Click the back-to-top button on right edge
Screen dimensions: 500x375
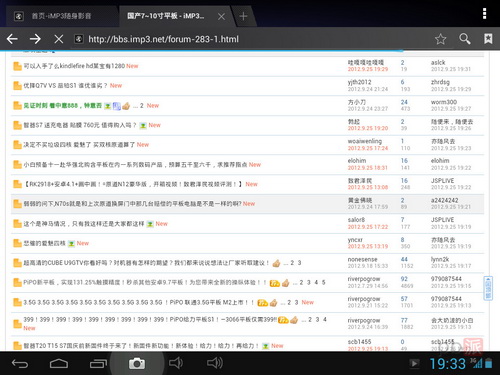(x=488, y=288)
